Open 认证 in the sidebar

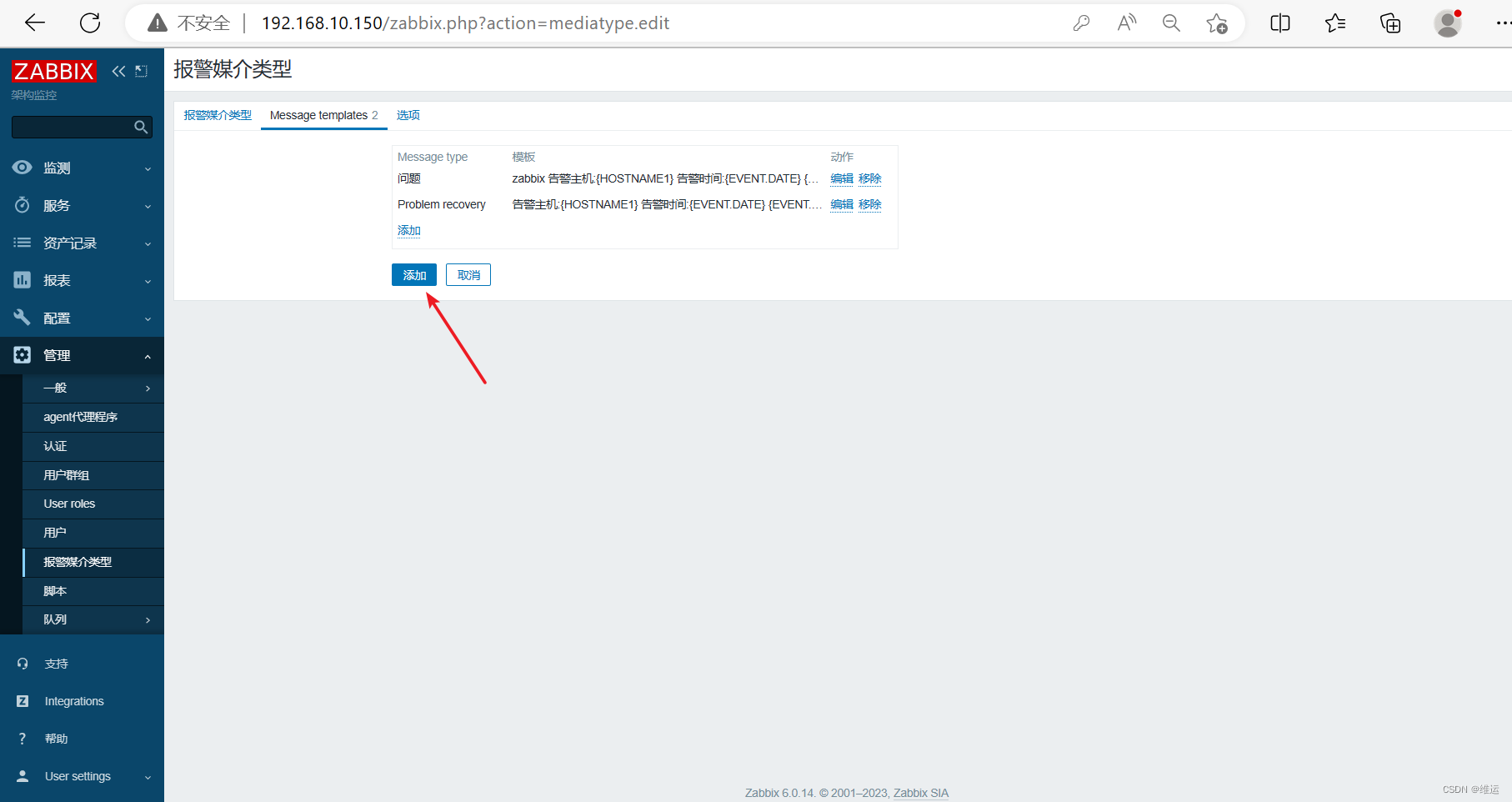coord(93,446)
